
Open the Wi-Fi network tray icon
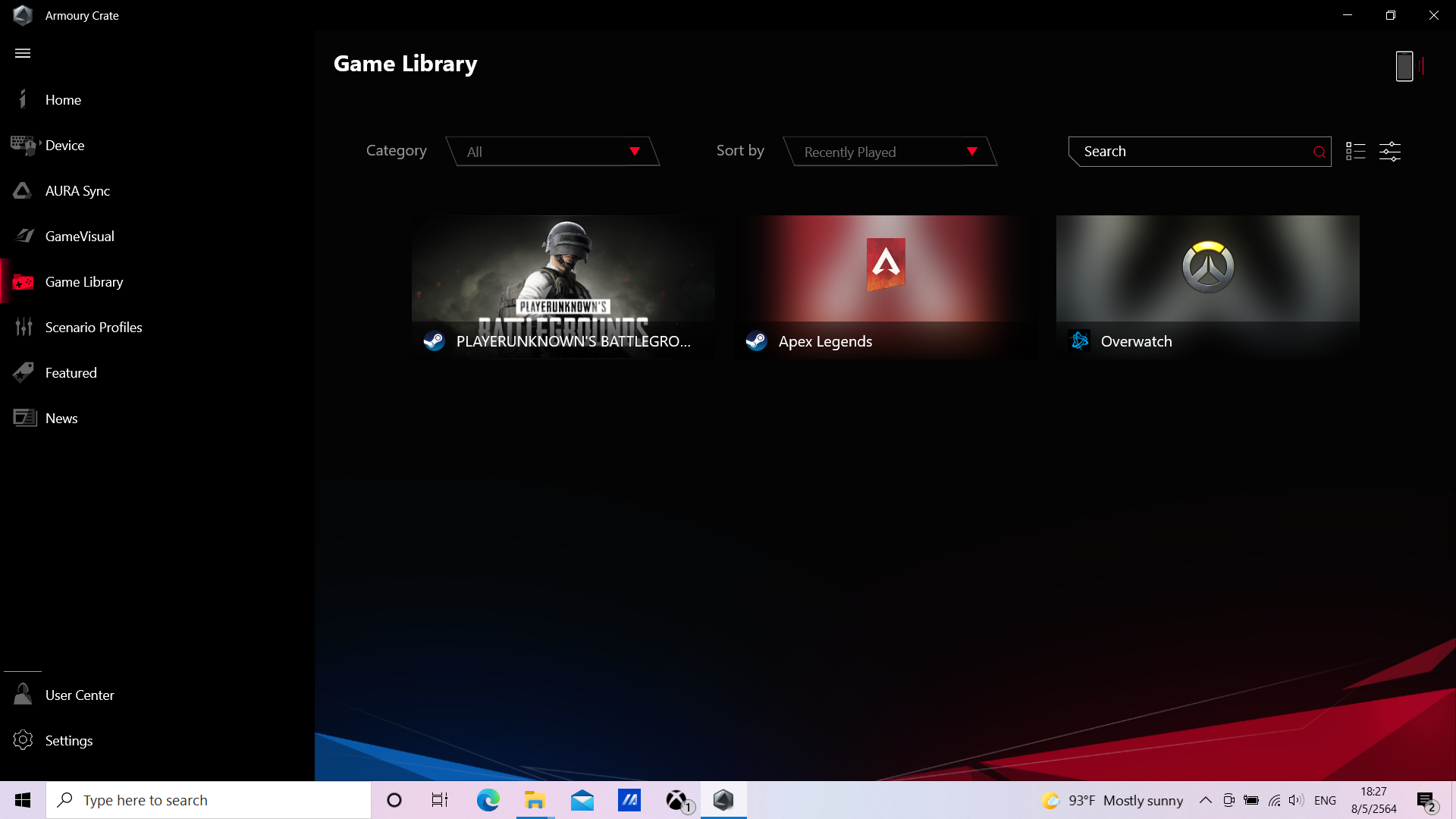tap(1274, 800)
